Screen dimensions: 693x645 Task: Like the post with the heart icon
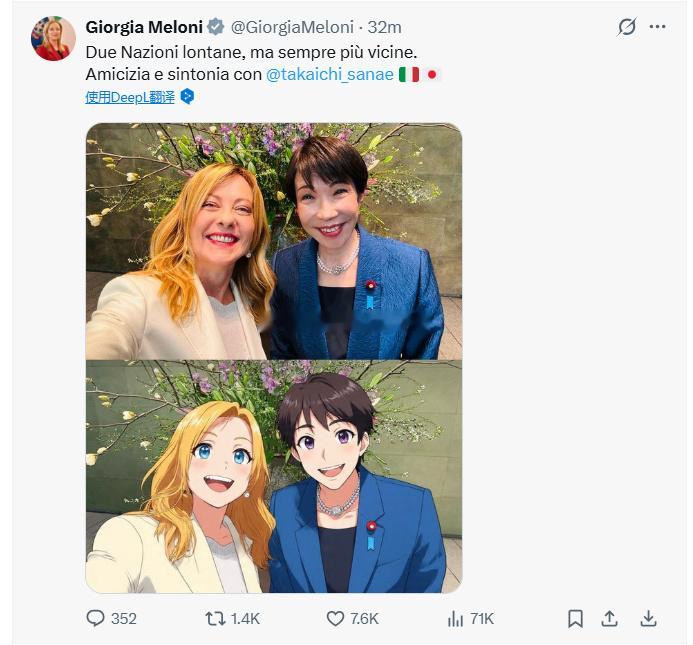tap(336, 619)
